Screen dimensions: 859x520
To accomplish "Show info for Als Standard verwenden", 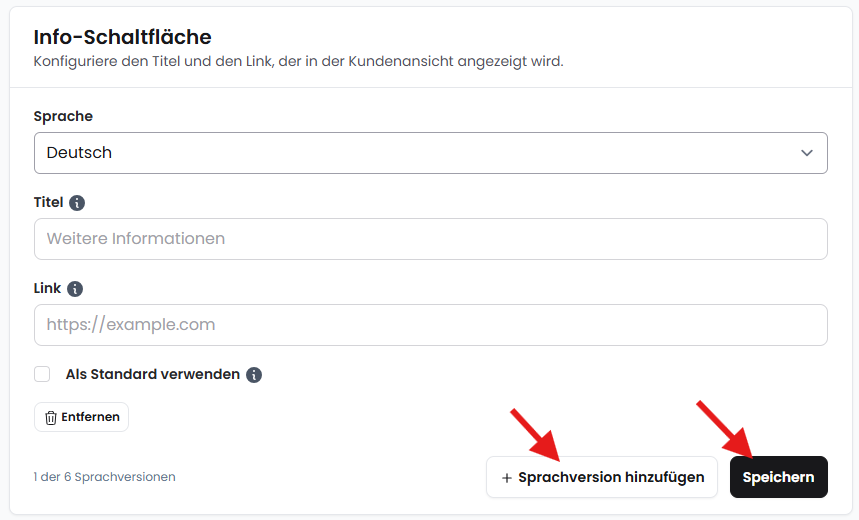I will 254,375.
